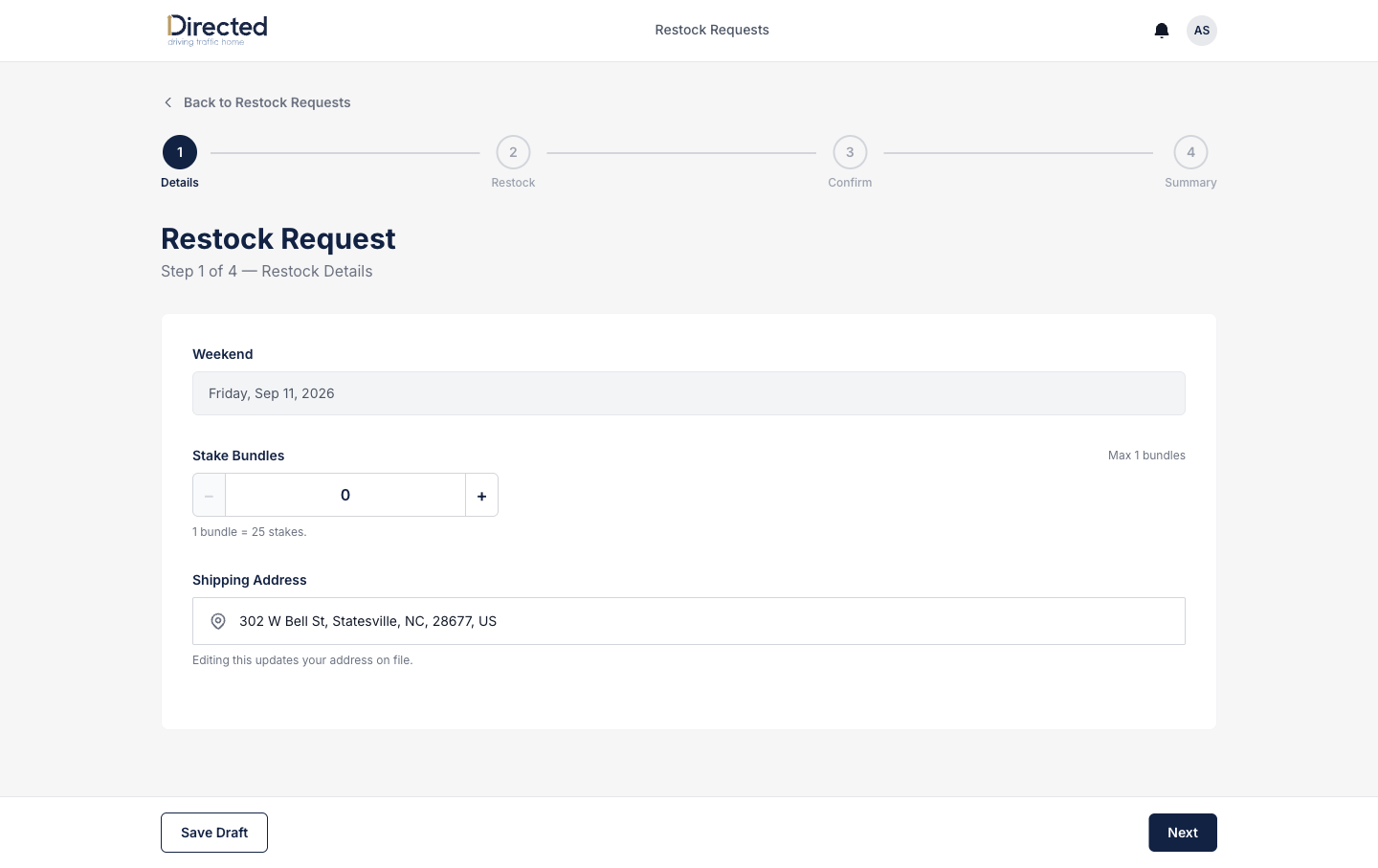The image size is (1378, 868).
Task: Click the Weekend date field
Action: (689, 393)
